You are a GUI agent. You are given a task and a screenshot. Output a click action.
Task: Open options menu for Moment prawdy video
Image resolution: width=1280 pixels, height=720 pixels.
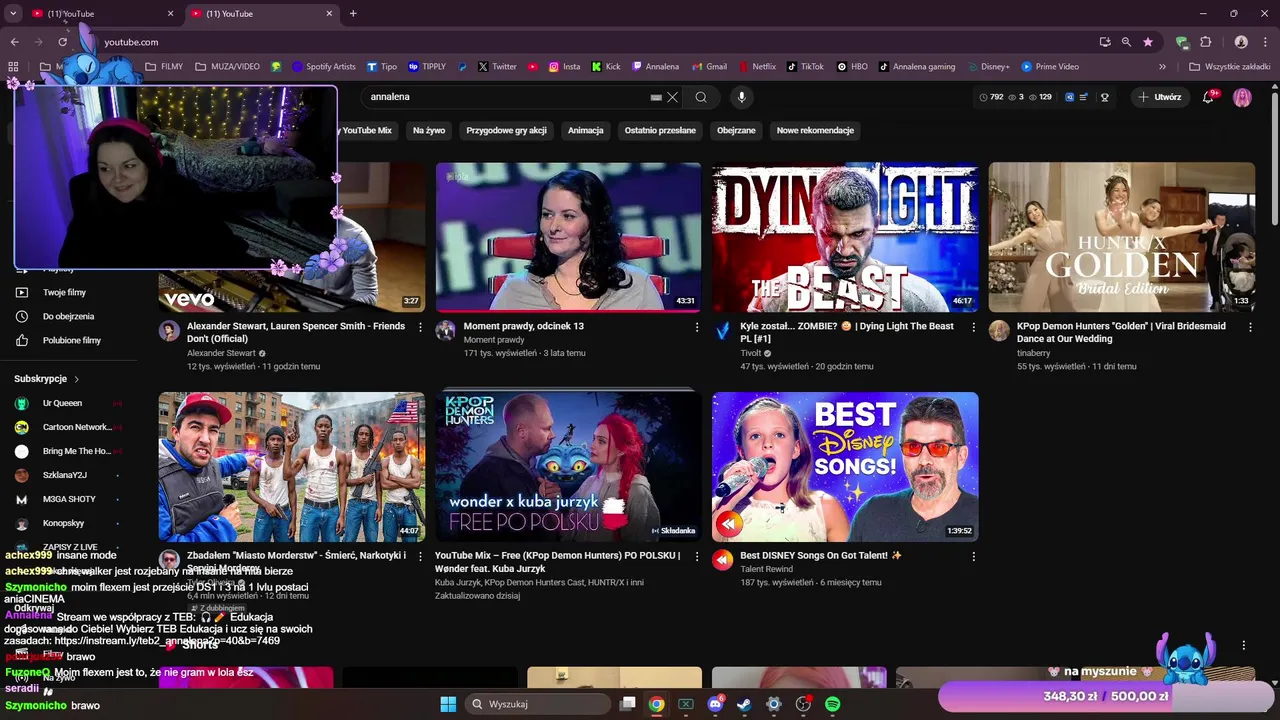(x=697, y=327)
